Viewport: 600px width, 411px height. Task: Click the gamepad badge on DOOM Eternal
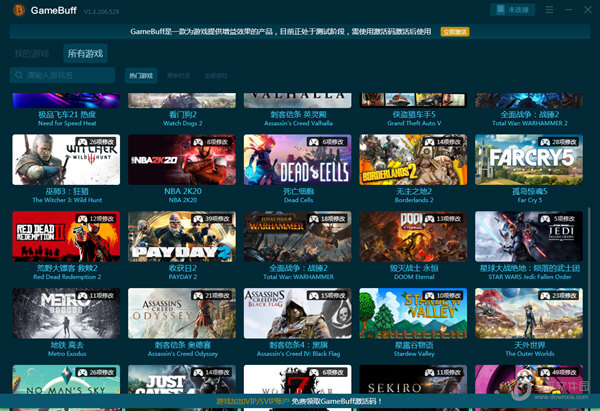pos(443,219)
